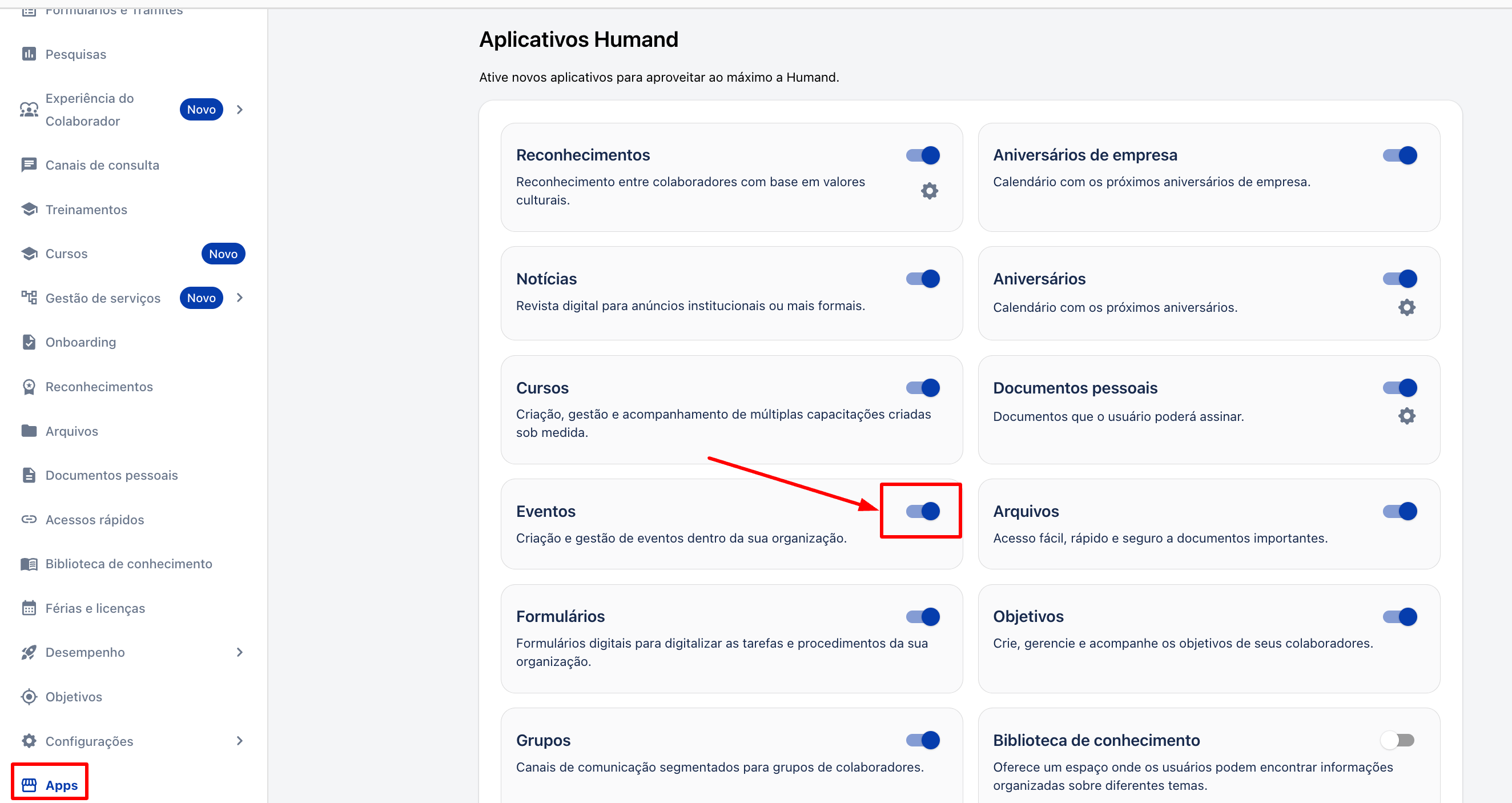
Task: Click Novo badge beside Experiência do Colaborador
Action: pyautogui.click(x=202, y=110)
